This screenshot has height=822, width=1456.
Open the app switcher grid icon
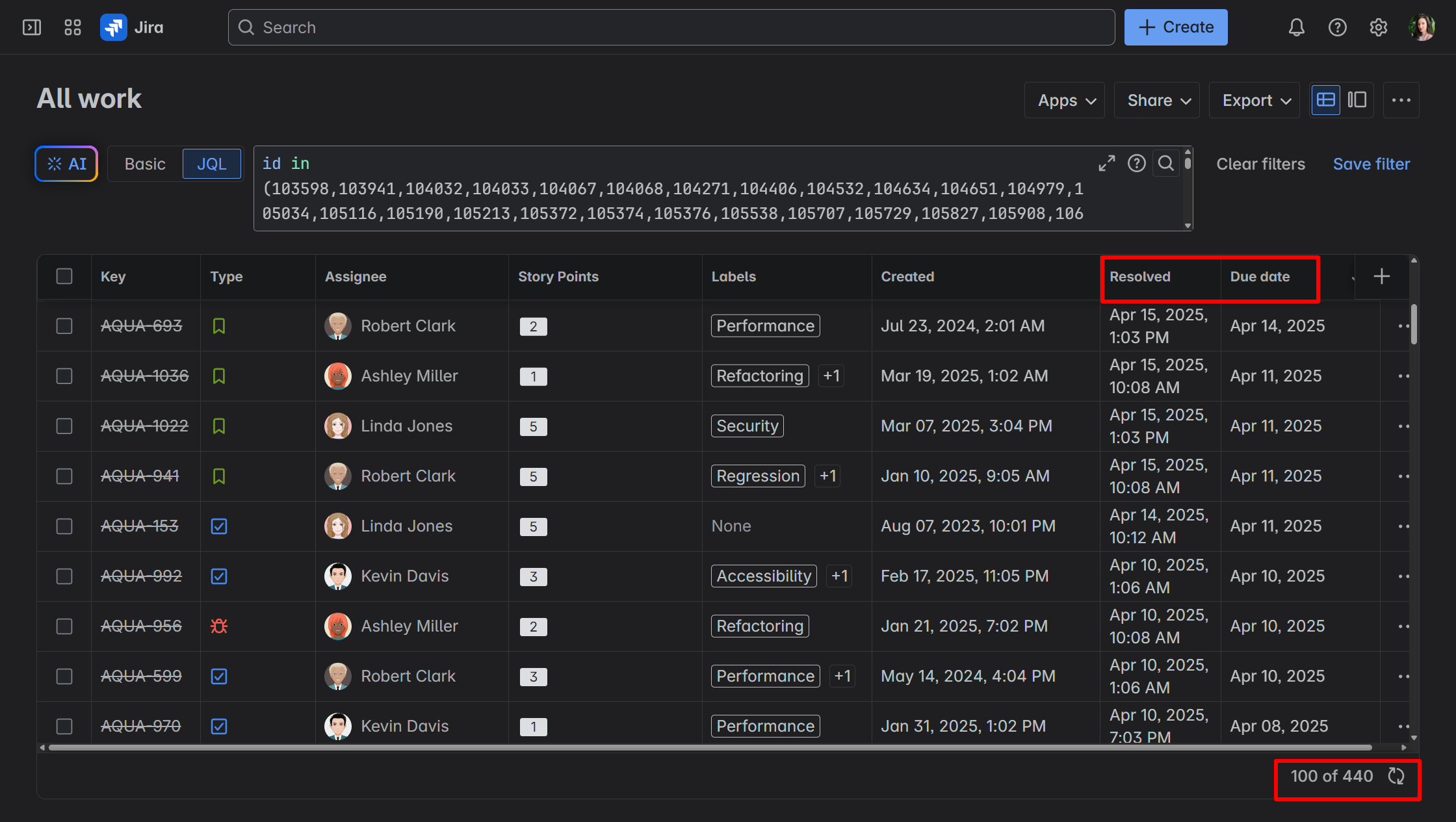click(73, 27)
